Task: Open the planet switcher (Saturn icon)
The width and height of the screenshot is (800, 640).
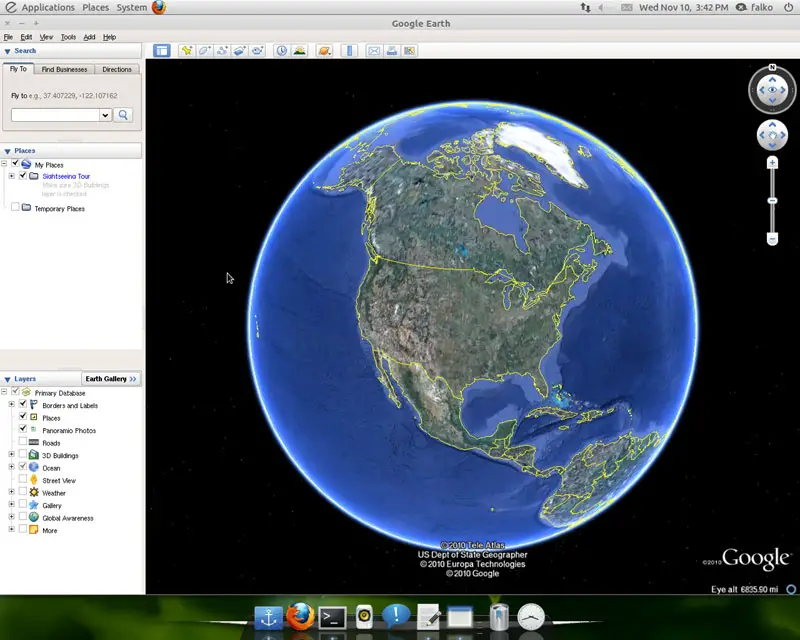Action: tap(324, 51)
